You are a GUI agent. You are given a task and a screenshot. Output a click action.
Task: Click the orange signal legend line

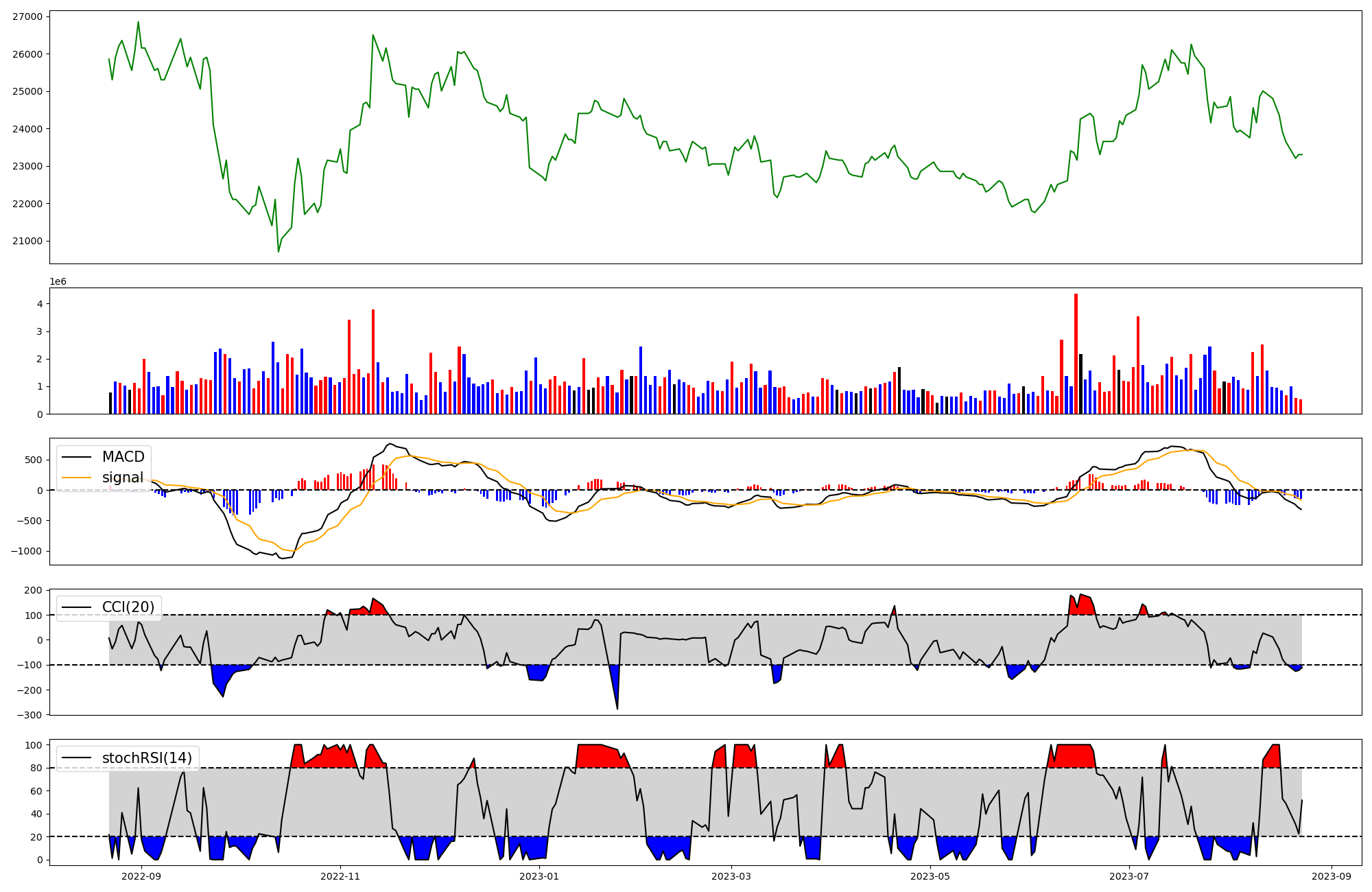77,478
